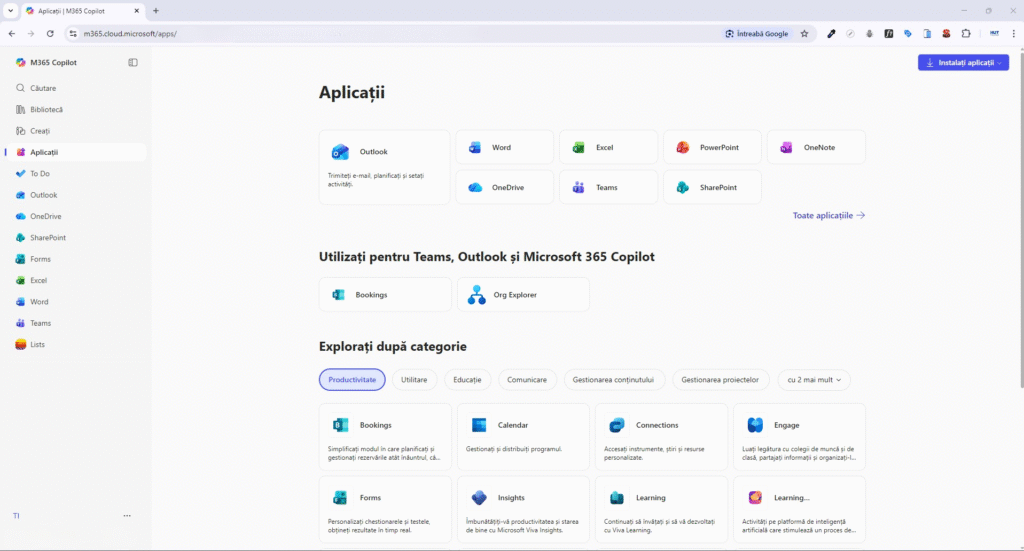1024x551 pixels.
Task: Open the account options ellipsis menu
Action: [127, 516]
